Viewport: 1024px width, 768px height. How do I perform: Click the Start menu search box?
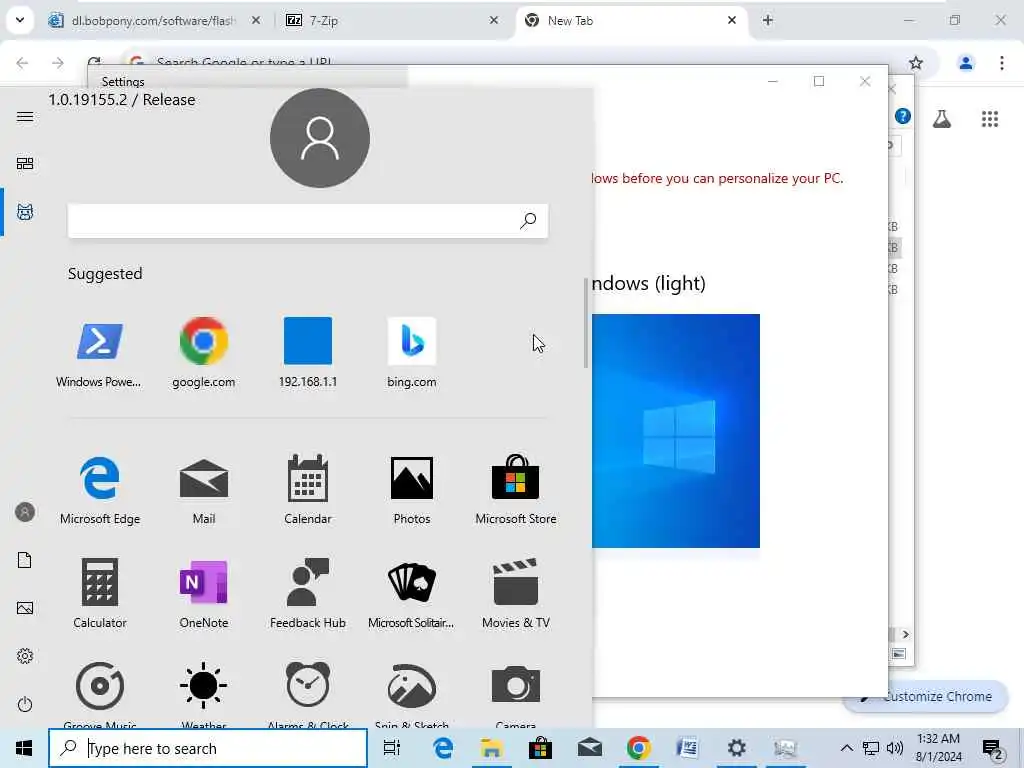pyautogui.click(x=308, y=221)
